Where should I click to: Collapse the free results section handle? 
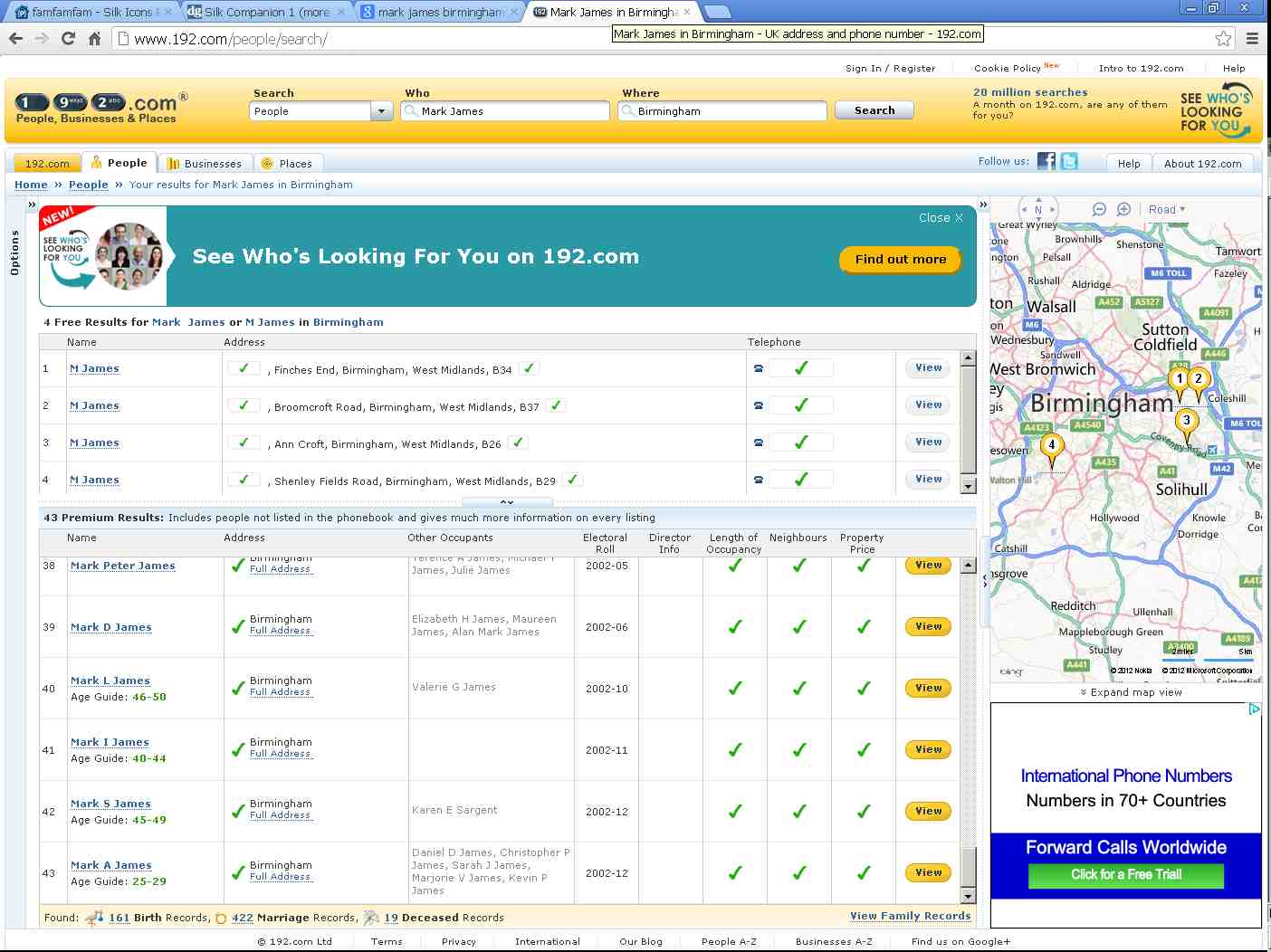(x=507, y=501)
